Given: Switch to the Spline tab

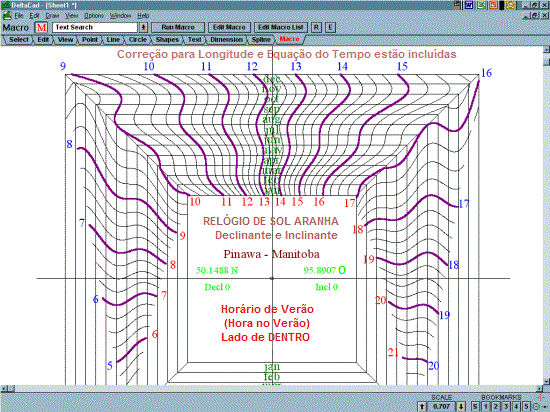Looking at the screenshot, I should click(261, 40).
